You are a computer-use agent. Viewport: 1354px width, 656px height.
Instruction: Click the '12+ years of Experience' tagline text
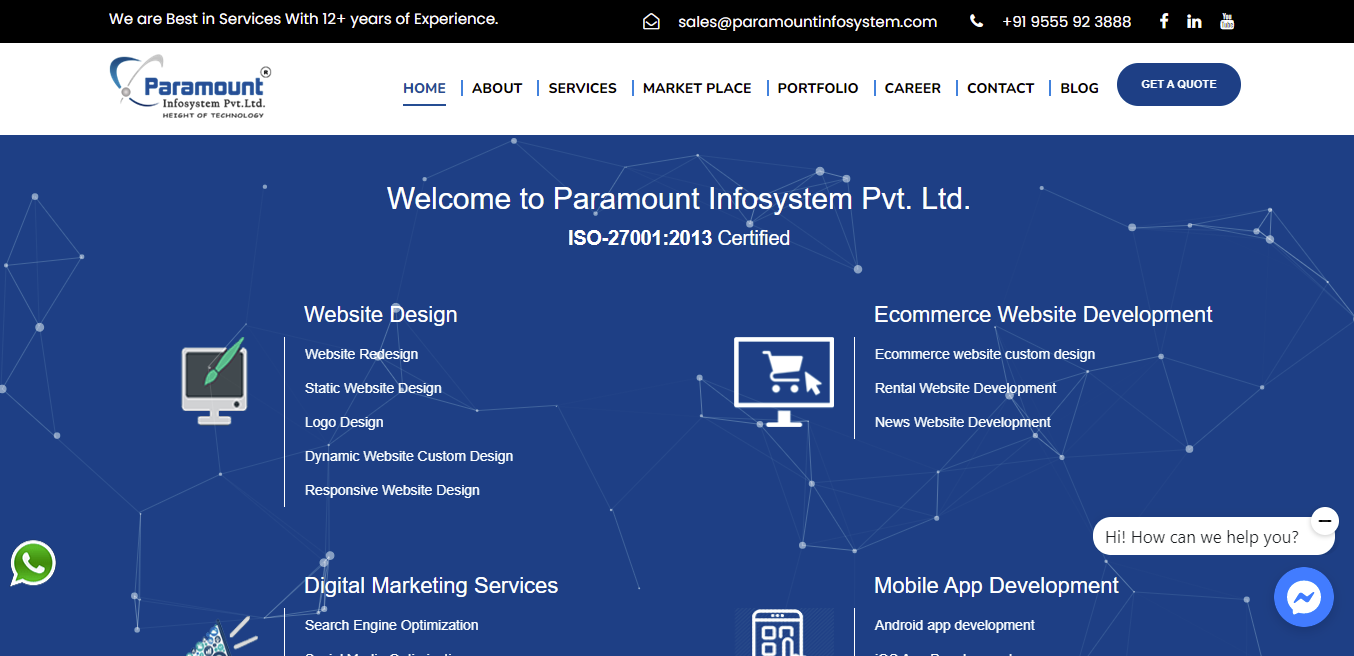pyautogui.click(x=410, y=19)
